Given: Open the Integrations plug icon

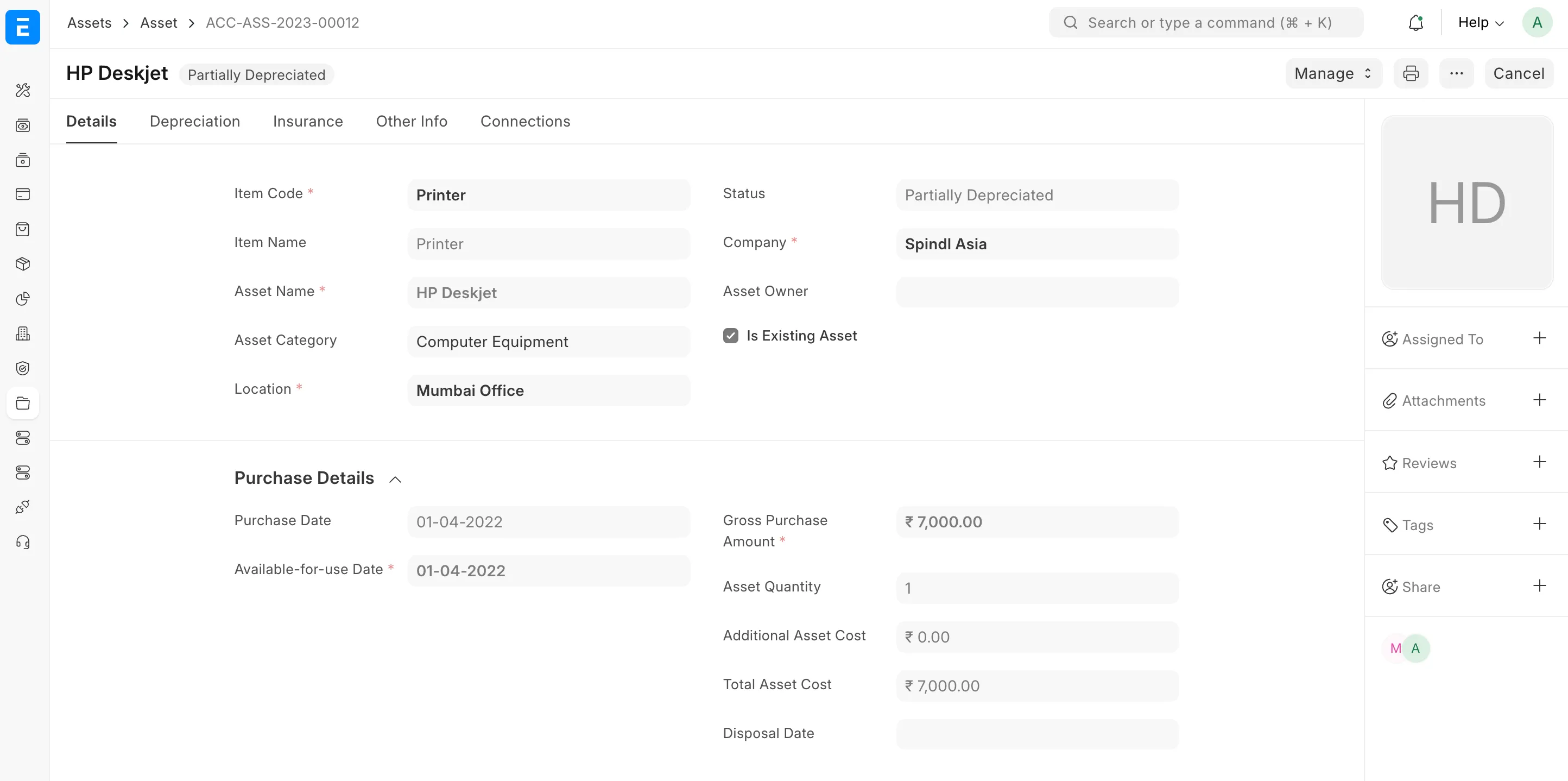Looking at the screenshot, I should [x=22, y=507].
